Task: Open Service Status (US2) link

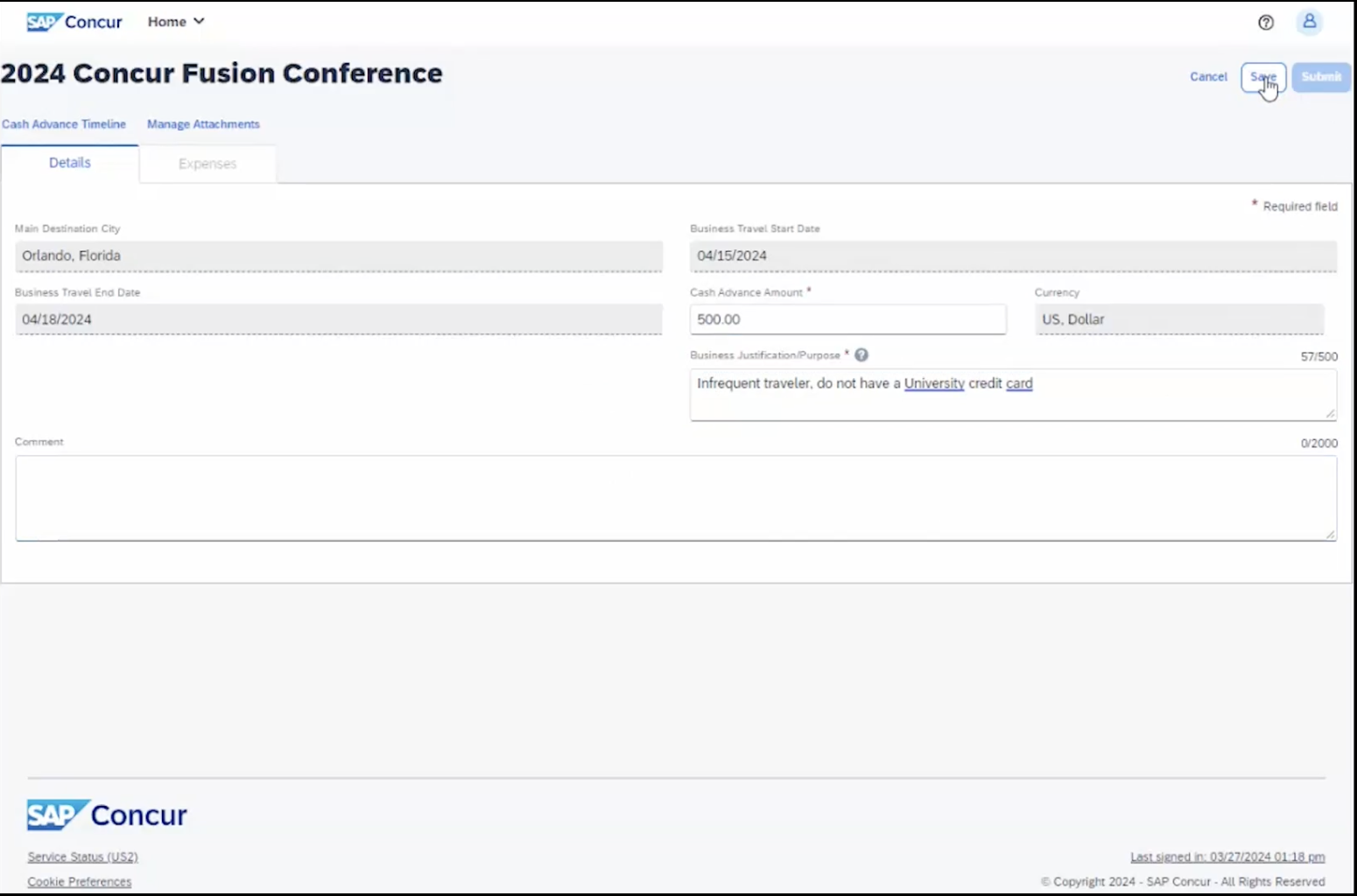Action: coord(82,857)
